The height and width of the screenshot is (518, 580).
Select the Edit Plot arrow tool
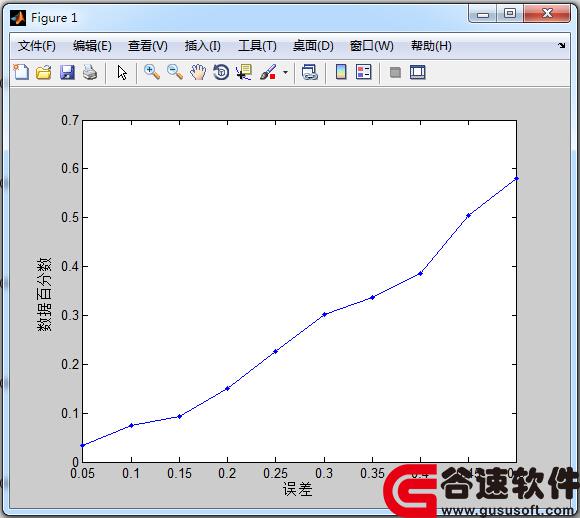[x=122, y=72]
